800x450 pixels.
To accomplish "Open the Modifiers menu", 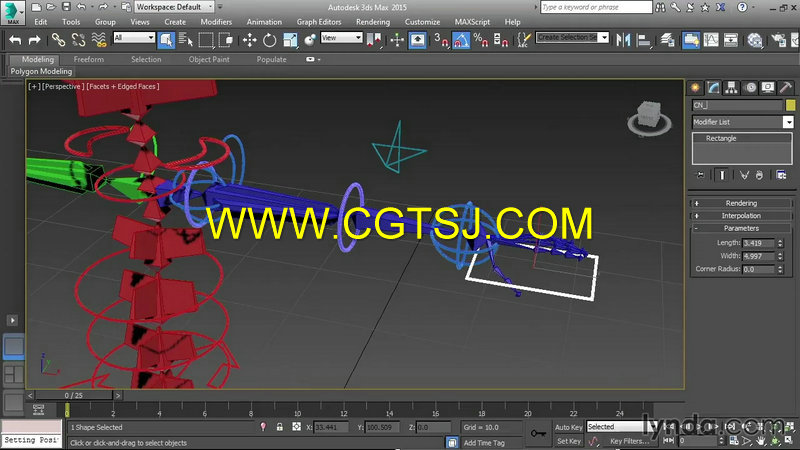I will point(216,22).
